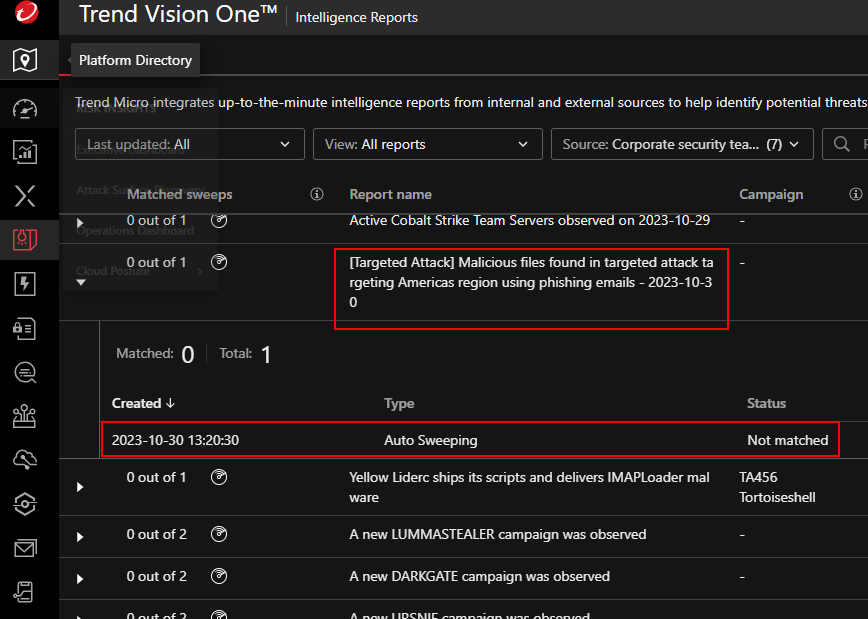Expand the Active Cobalt Strike row
This screenshot has width=868, height=619.
[x=80, y=223]
